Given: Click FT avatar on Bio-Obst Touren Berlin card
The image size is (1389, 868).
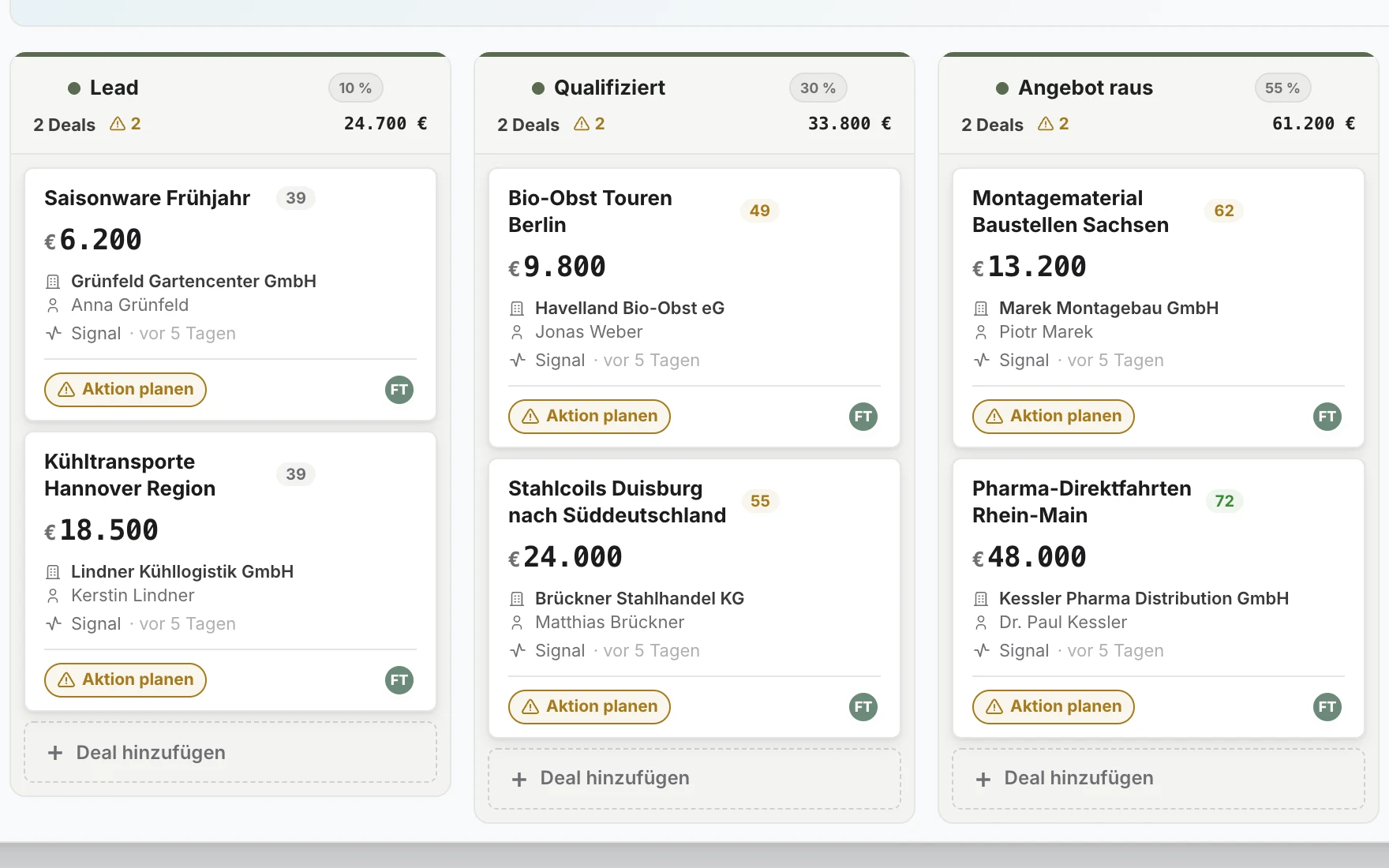Looking at the screenshot, I should 863,417.
